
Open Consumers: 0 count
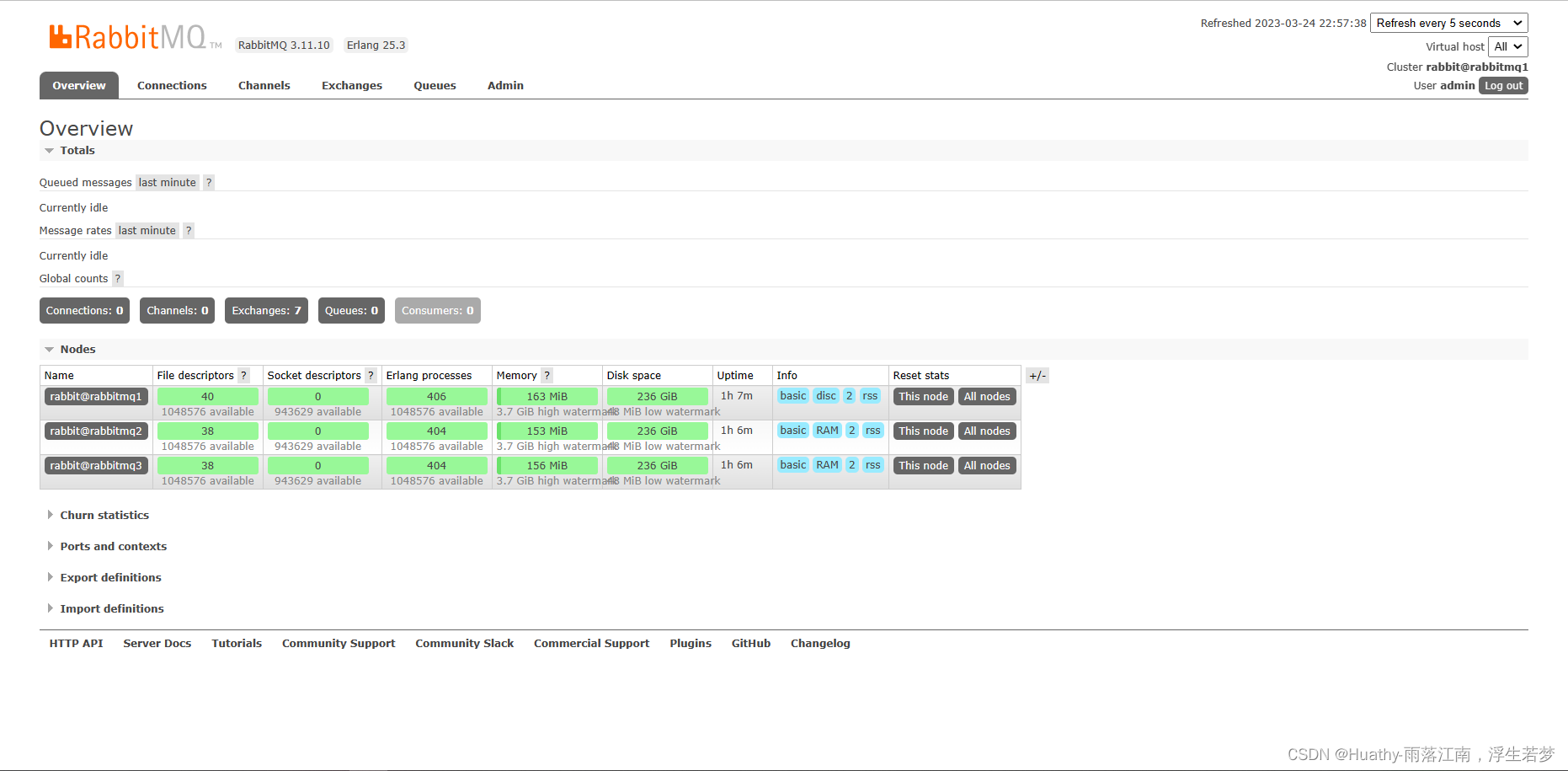(x=438, y=310)
